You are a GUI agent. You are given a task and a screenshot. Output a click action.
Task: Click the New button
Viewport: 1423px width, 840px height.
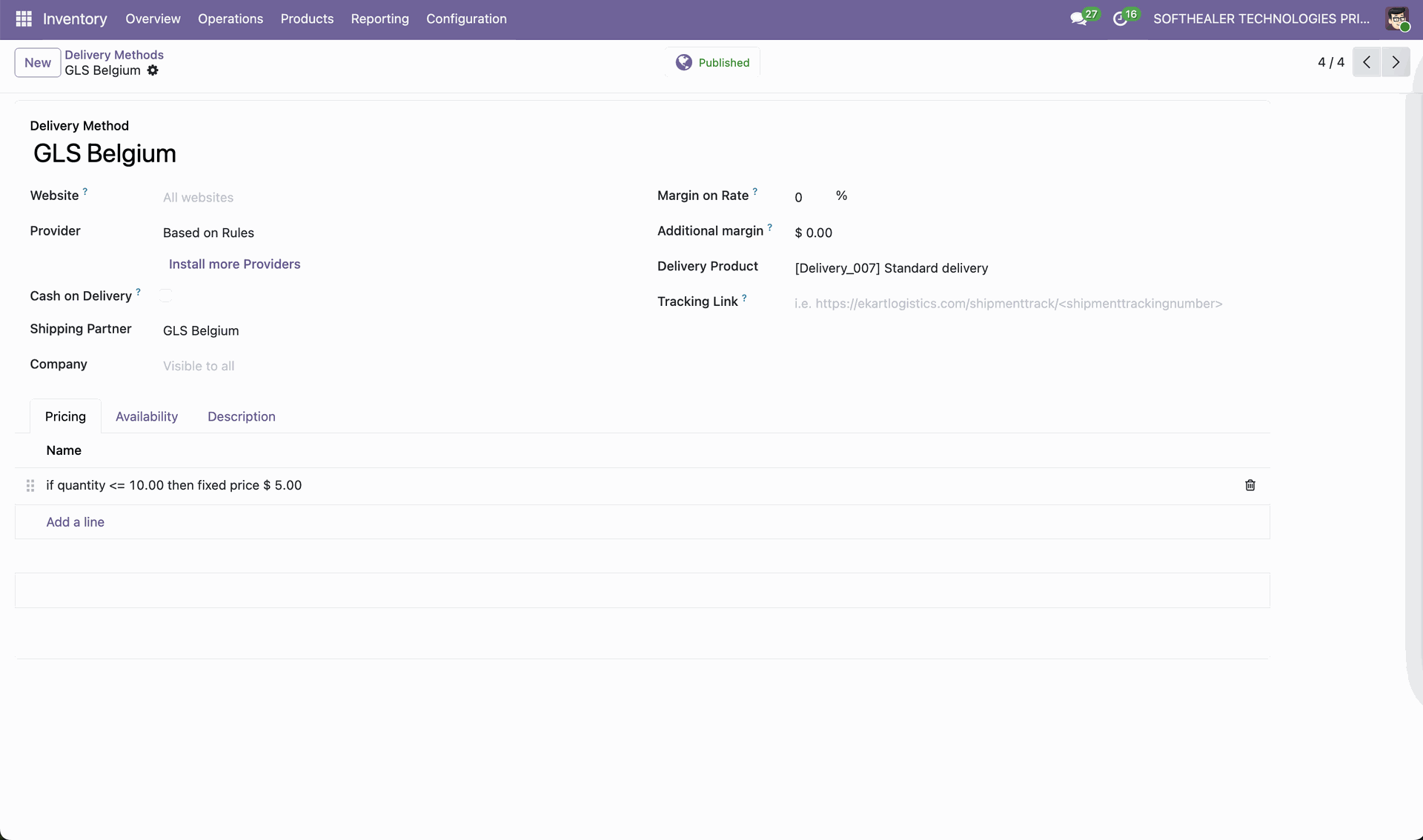point(37,62)
